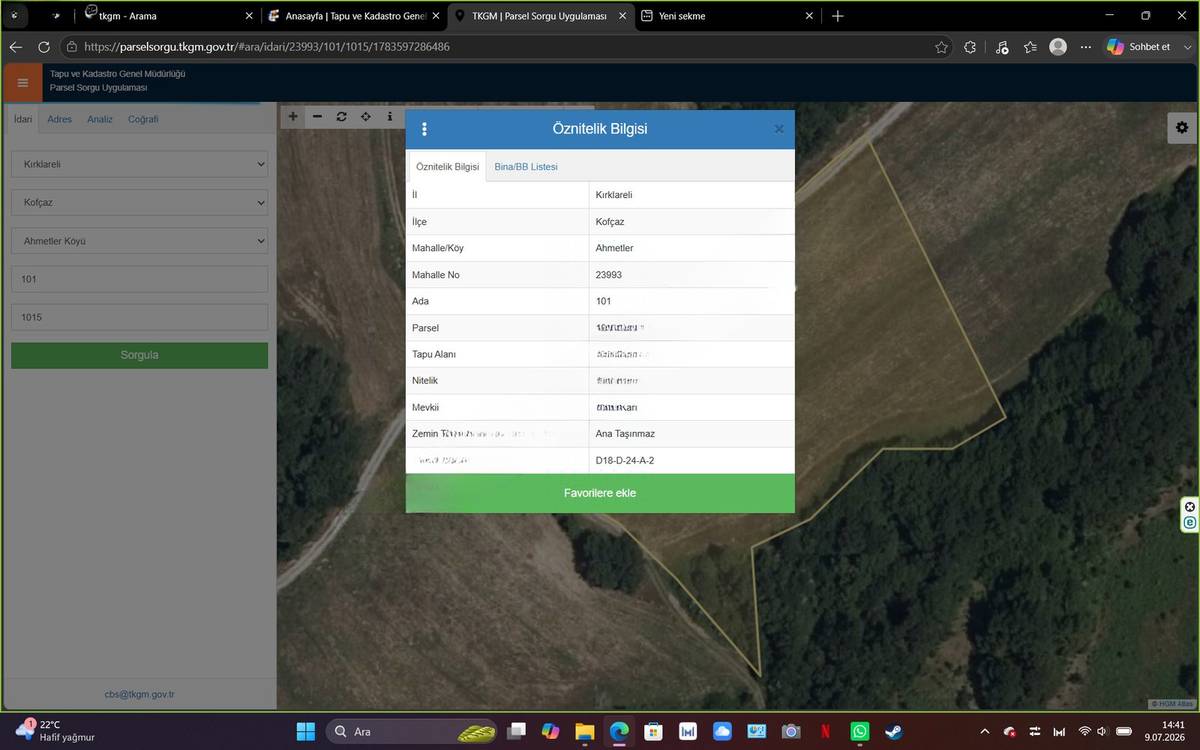Image resolution: width=1200 pixels, height=750 pixels.
Task: Expand the Ahmetler Köyü neighborhood dropdown
Action: coord(140,241)
